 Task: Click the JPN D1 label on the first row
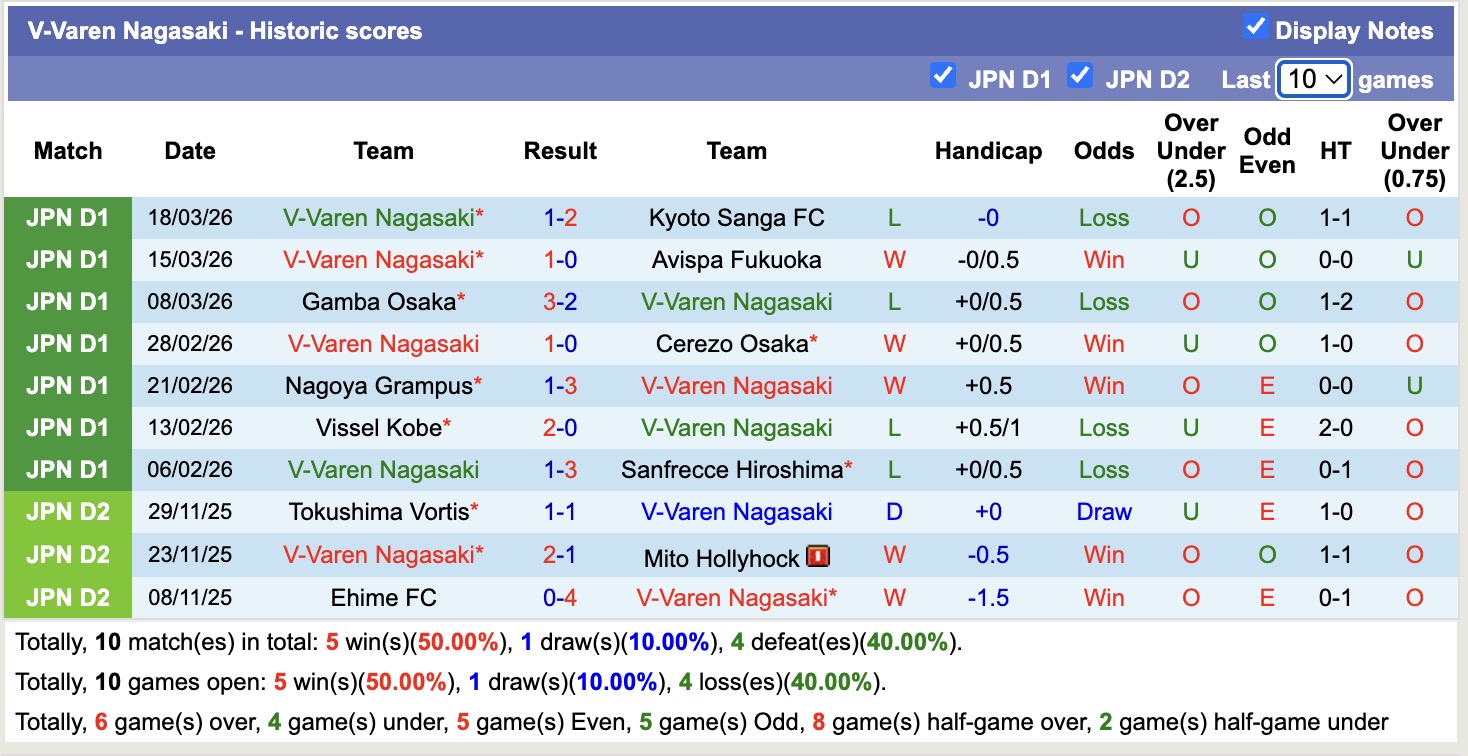pos(67,217)
